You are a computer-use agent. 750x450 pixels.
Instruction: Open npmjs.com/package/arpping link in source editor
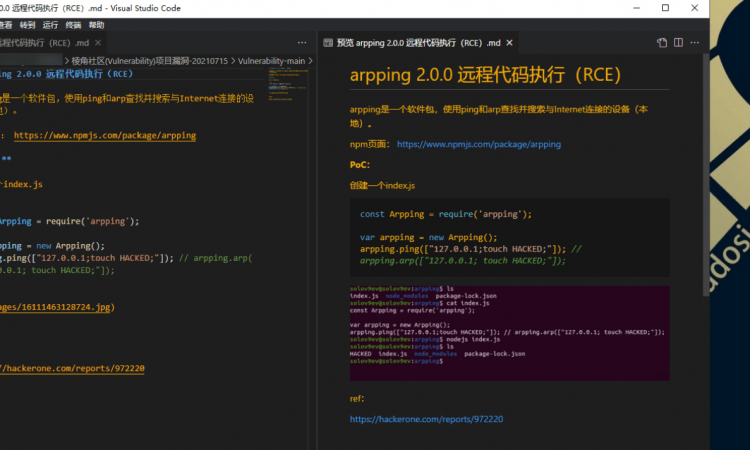click(105, 135)
